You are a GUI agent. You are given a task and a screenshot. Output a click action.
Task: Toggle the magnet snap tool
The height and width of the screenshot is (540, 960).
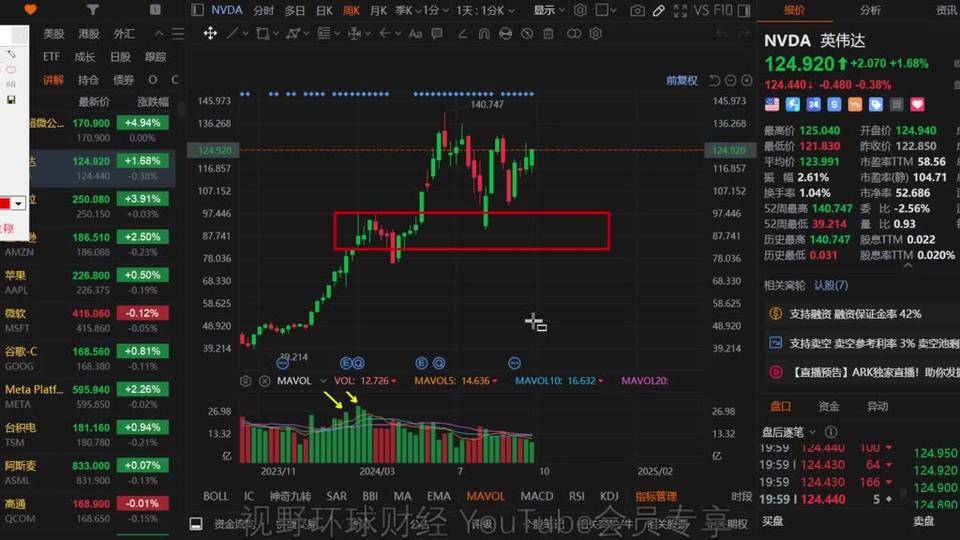(484, 33)
